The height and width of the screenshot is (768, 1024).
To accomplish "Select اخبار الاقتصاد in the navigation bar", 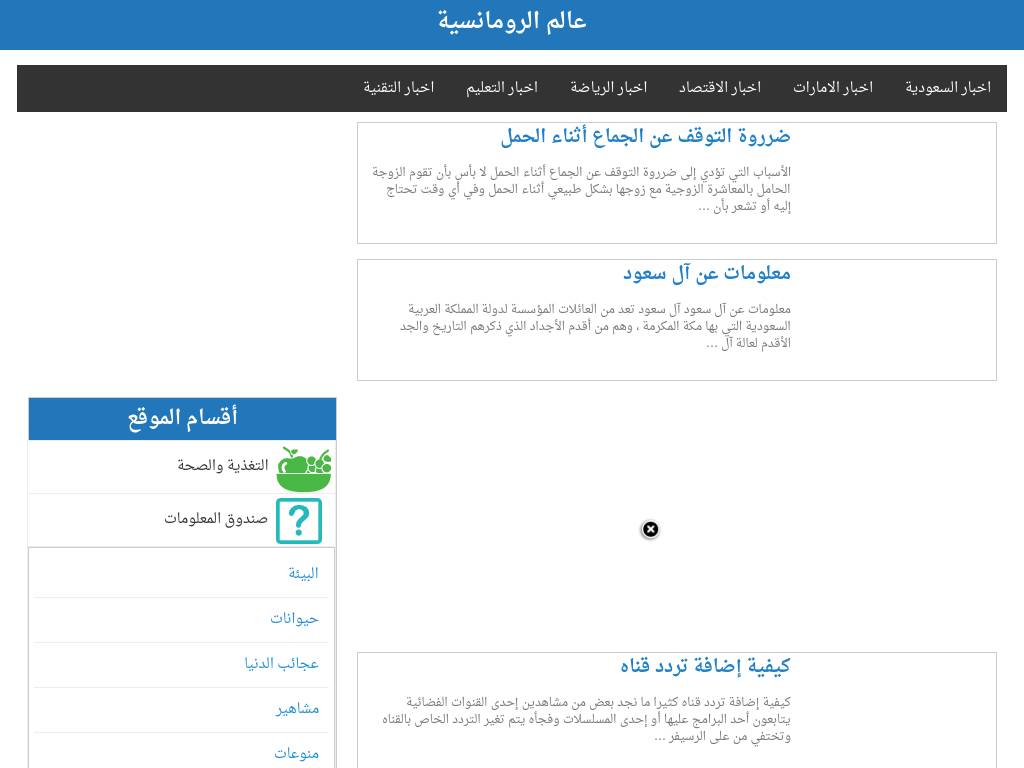I will pyautogui.click(x=720, y=88).
